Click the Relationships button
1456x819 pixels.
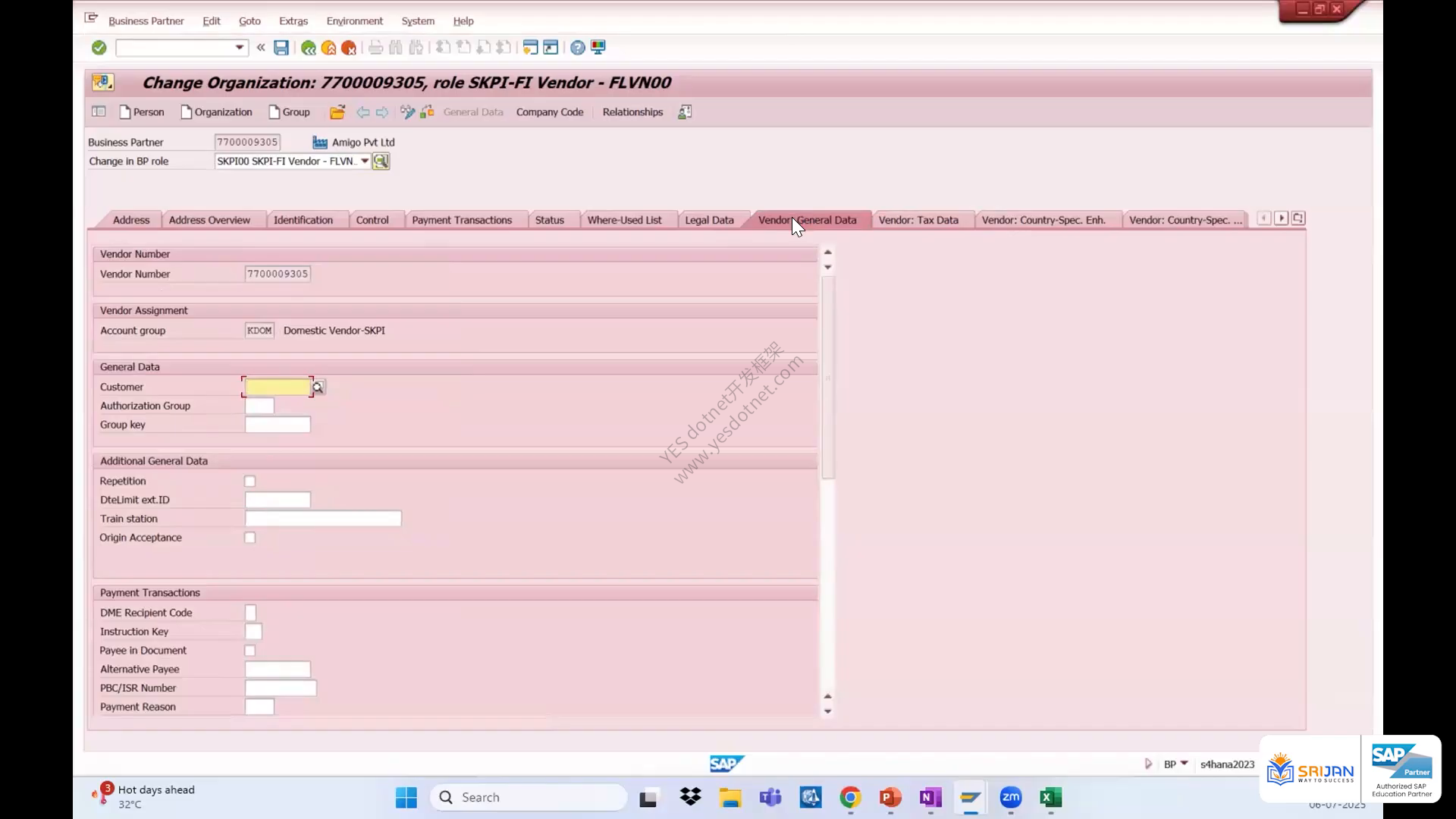coord(632,112)
